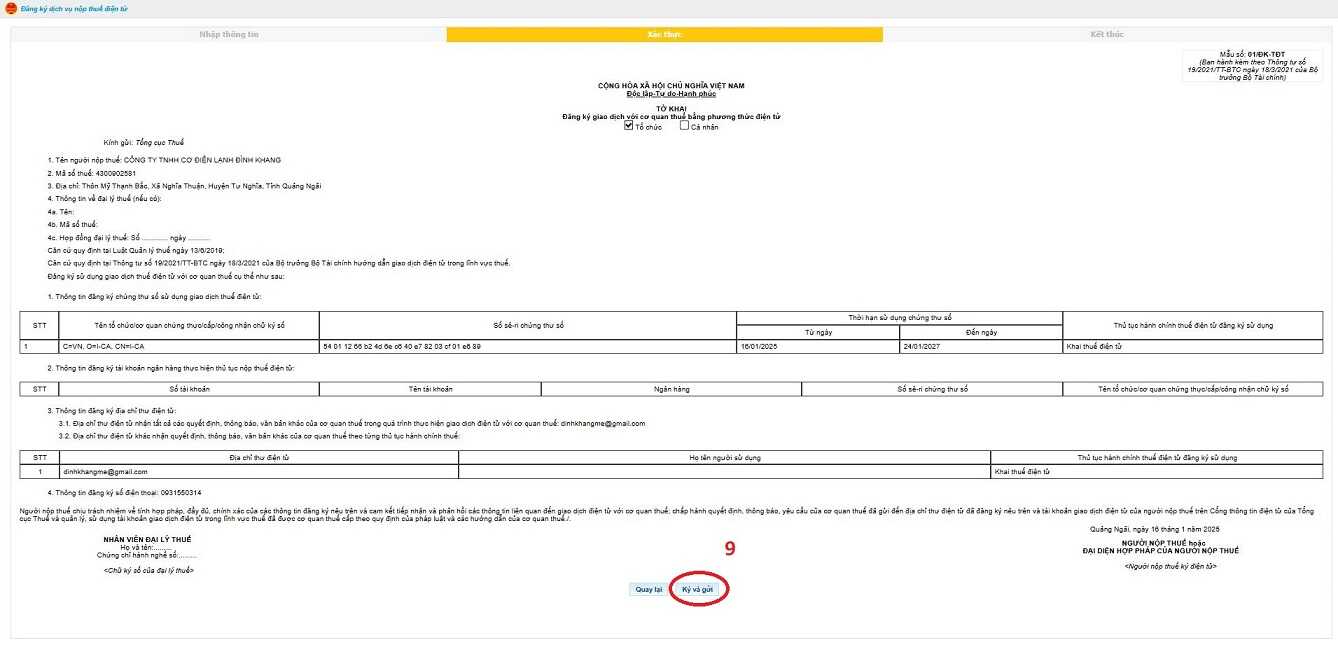Click the cell C=VN, O=I-CA, CN=I-CA
Image resolution: width=1338 pixels, height=645 pixels.
pyautogui.click(x=188, y=346)
